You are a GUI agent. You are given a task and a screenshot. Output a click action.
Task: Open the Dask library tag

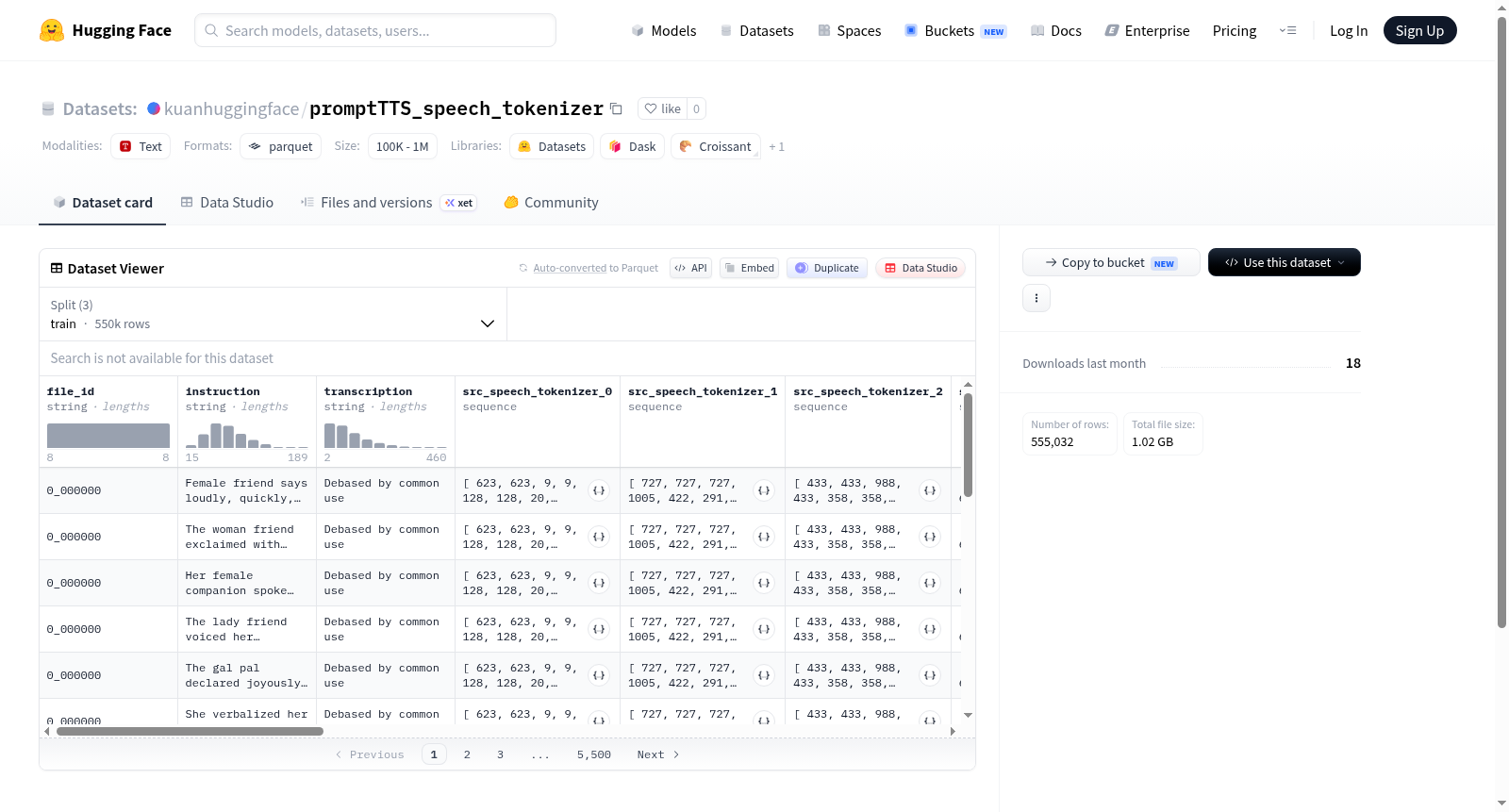pos(632,146)
